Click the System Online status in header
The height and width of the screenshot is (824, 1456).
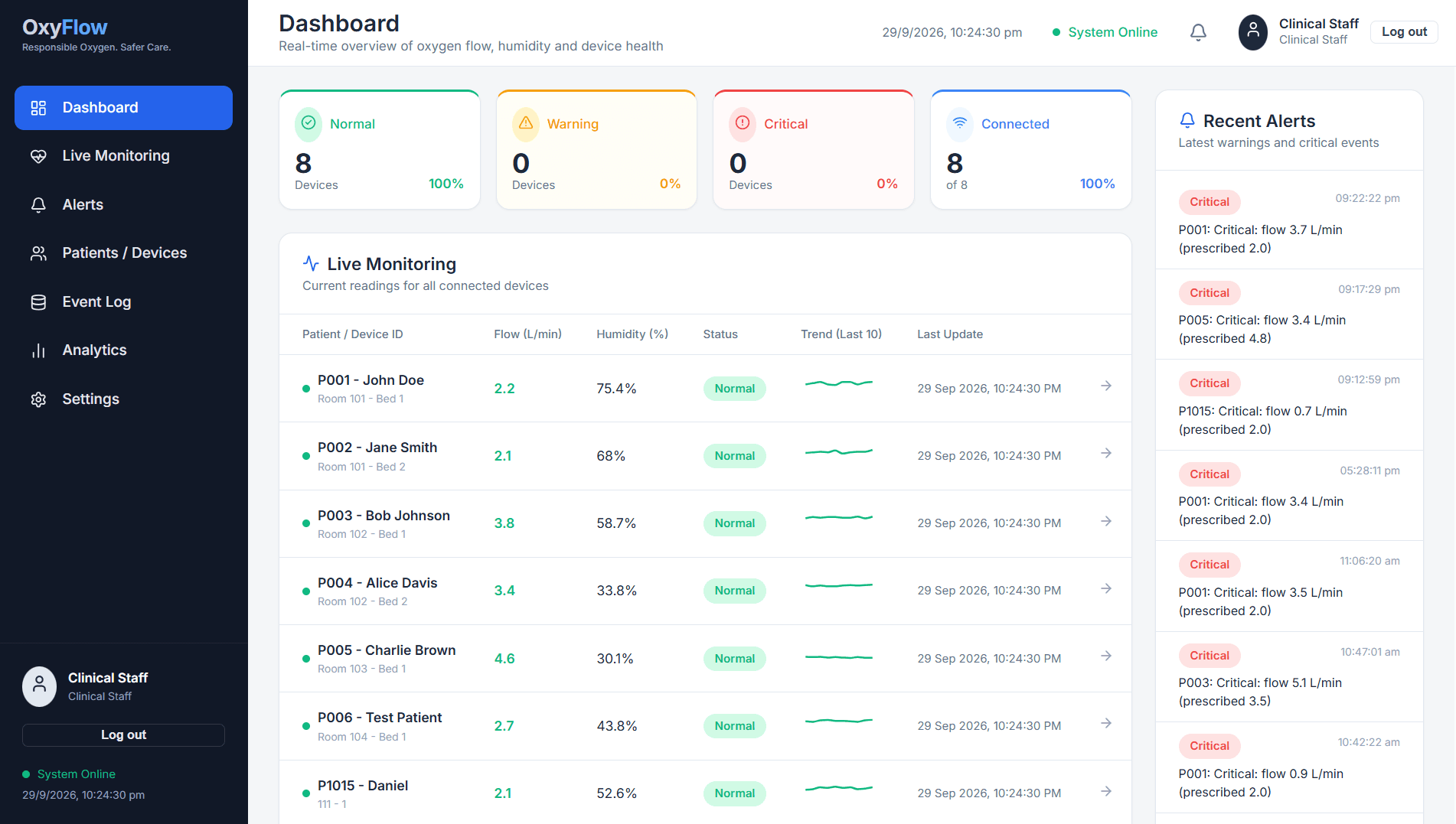pyautogui.click(x=1105, y=32)
